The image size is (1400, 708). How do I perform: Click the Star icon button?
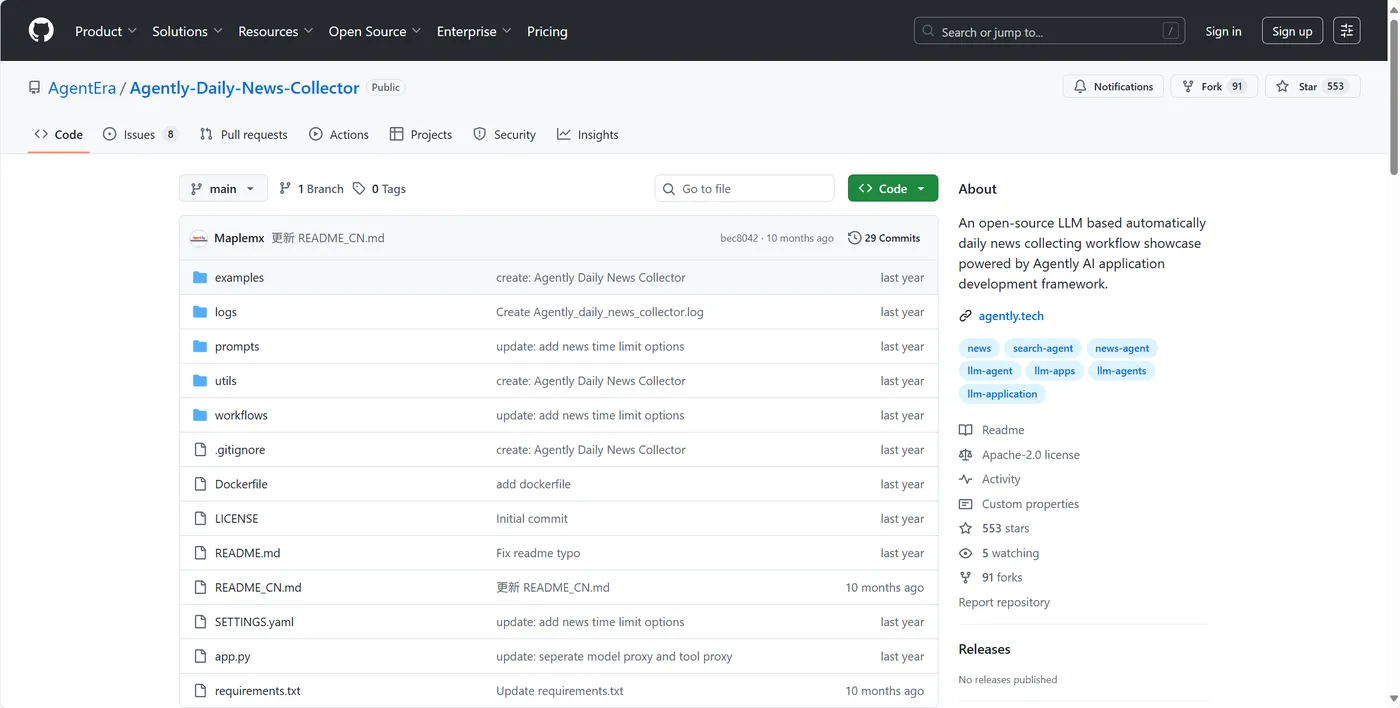tap(1283, 87)
